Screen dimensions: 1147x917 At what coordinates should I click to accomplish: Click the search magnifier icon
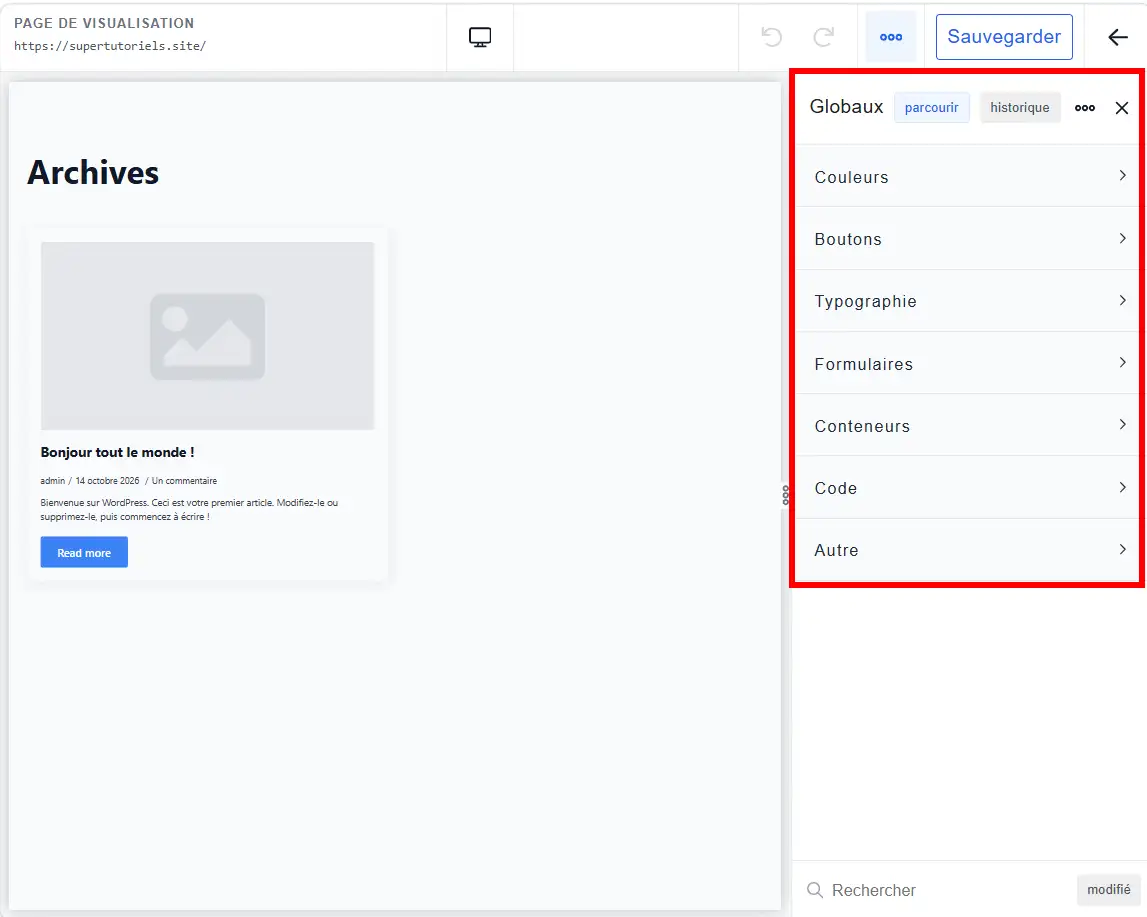pyautogui.click(x=815, y=890)
